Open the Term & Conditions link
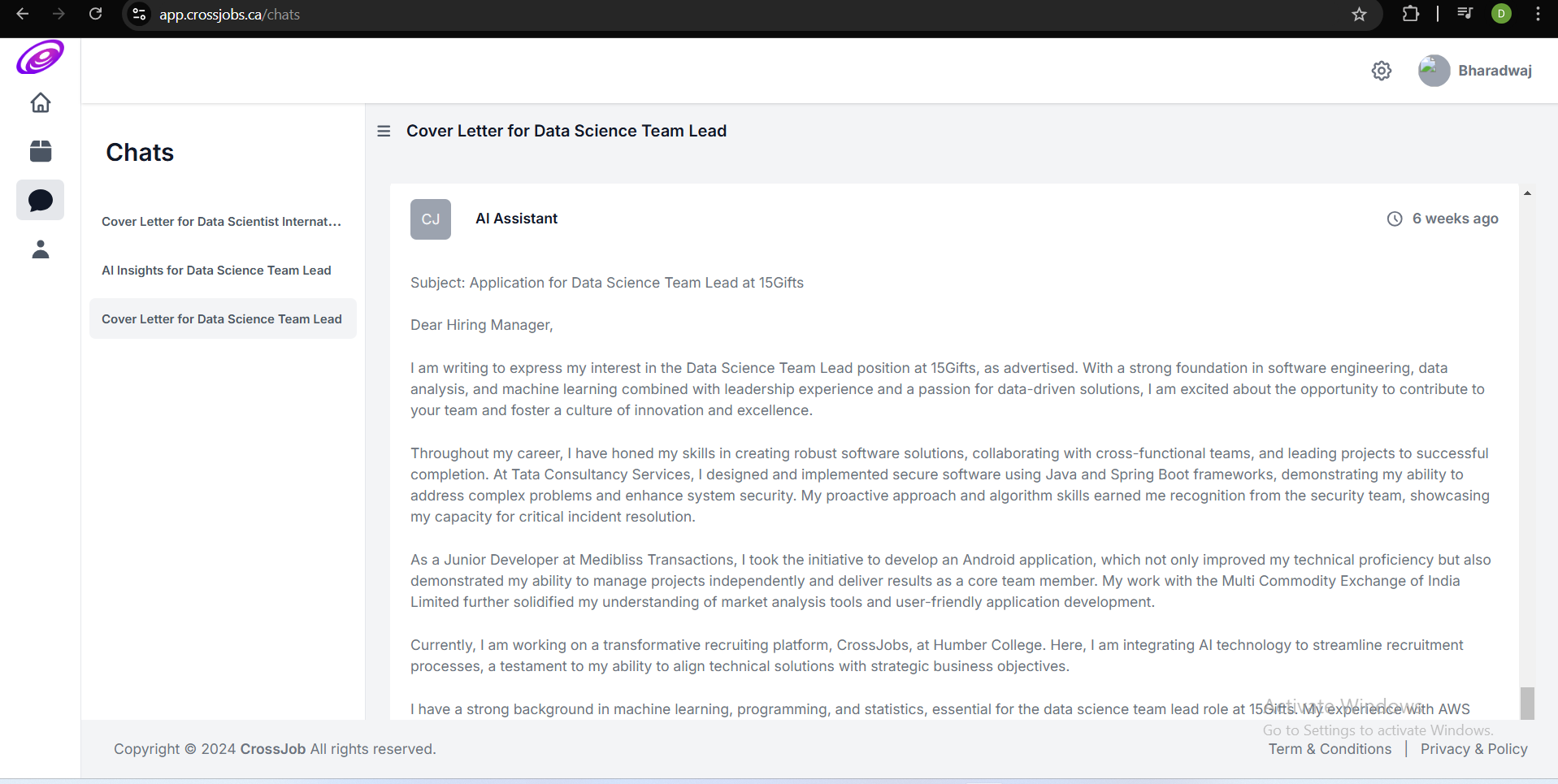 point(1330,749)
